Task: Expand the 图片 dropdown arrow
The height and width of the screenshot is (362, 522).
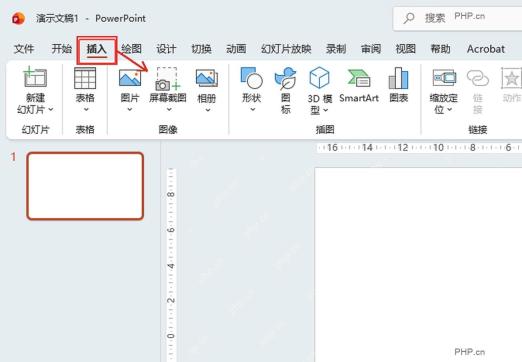Action: coord(130,110)
